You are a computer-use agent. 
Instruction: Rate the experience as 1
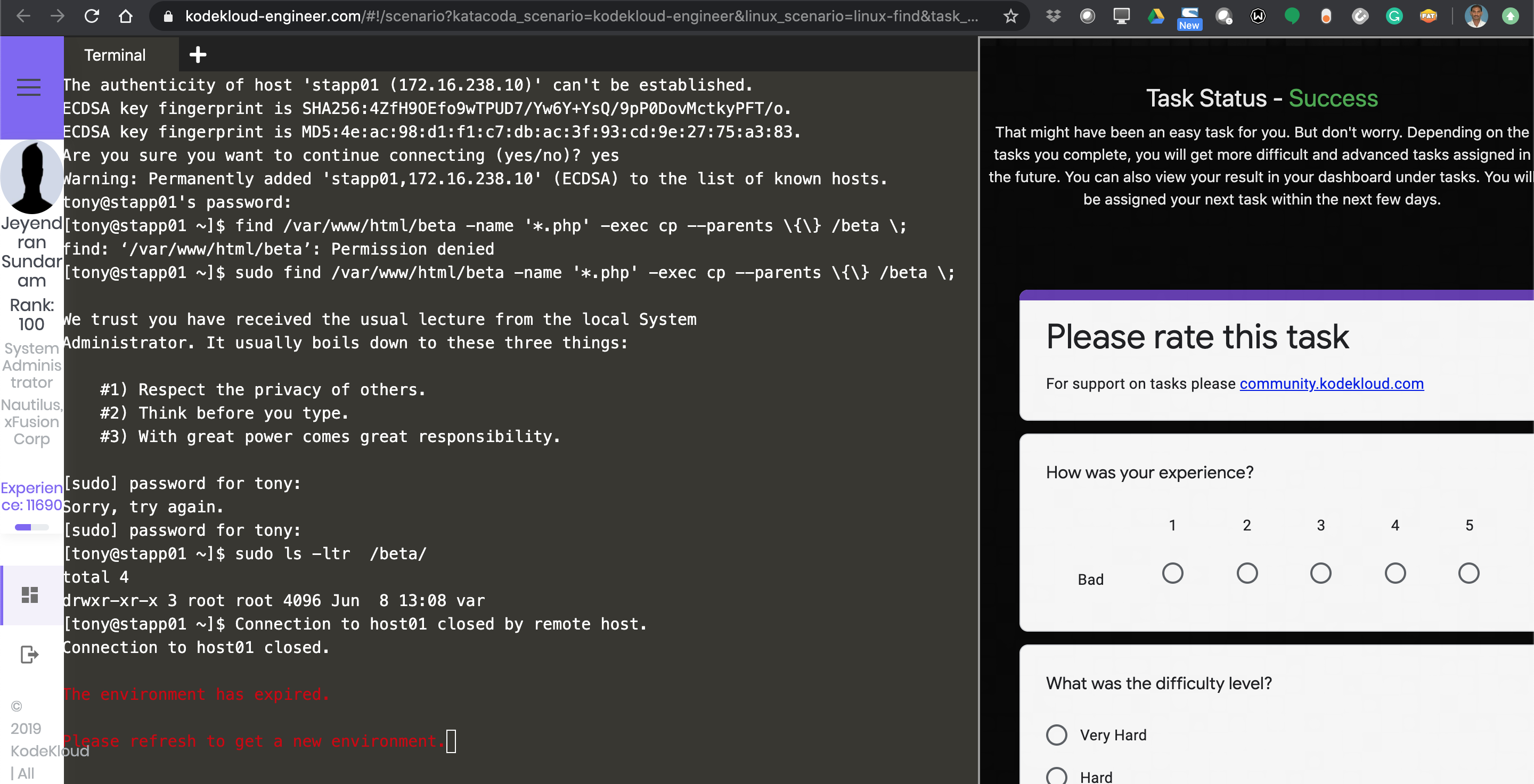pyautogui.click(x=1172, y=573)
